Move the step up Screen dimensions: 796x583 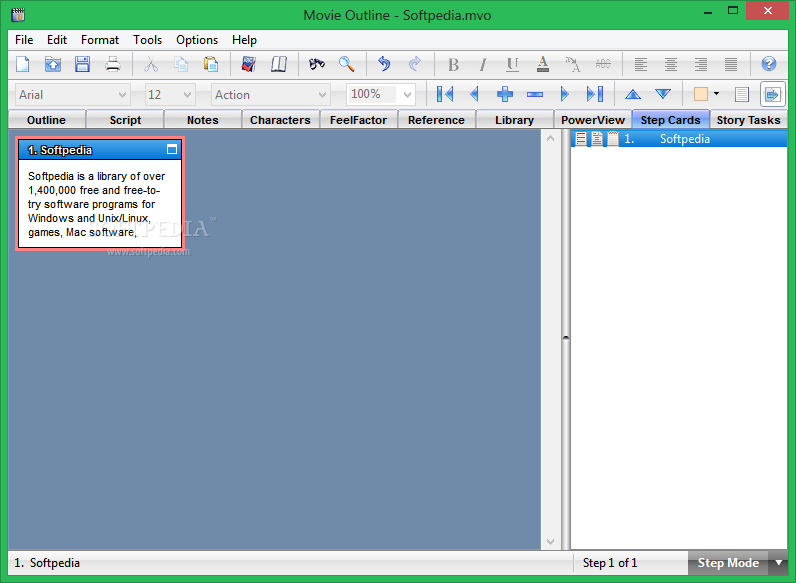click(633, 94)
